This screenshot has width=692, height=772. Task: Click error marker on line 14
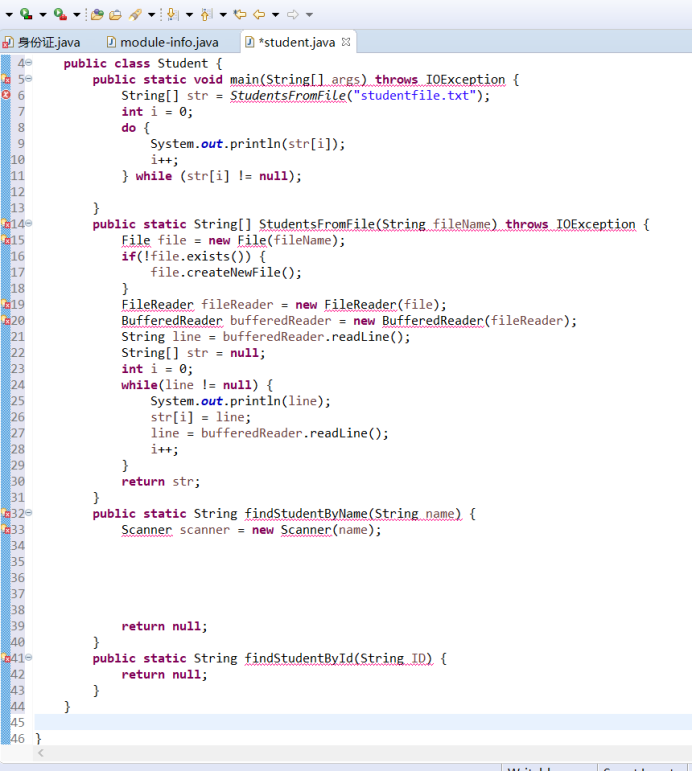pyautogui.click(x=6, y=224)
